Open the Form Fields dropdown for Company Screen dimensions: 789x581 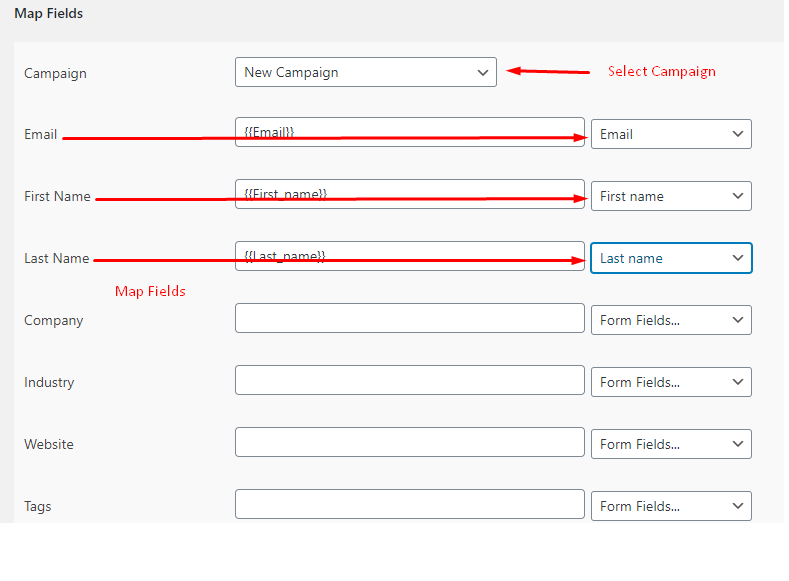pyautogui.click(x=671, y=320)
